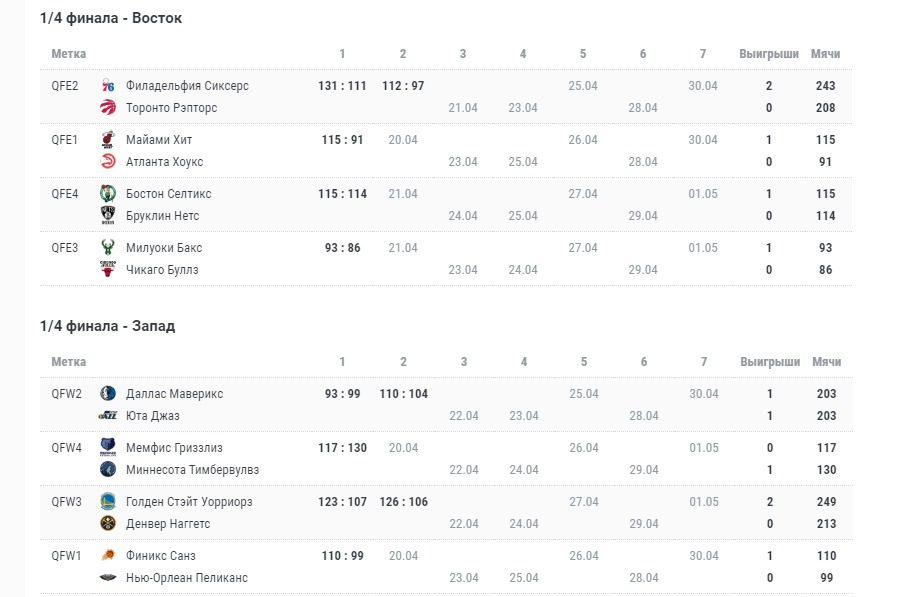Click the Phoenix Suns team logo
902x597 pixels.
point(108,556)
